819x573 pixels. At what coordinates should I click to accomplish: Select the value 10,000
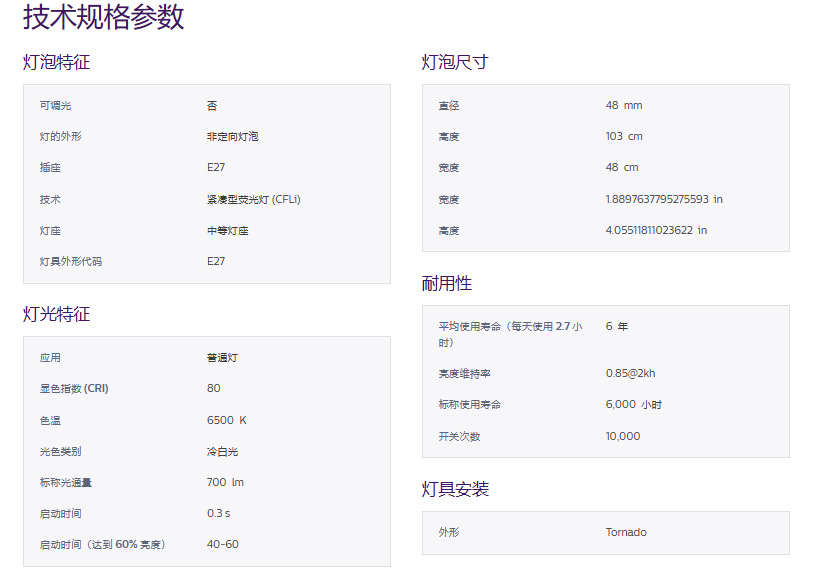tap(623, 436)
